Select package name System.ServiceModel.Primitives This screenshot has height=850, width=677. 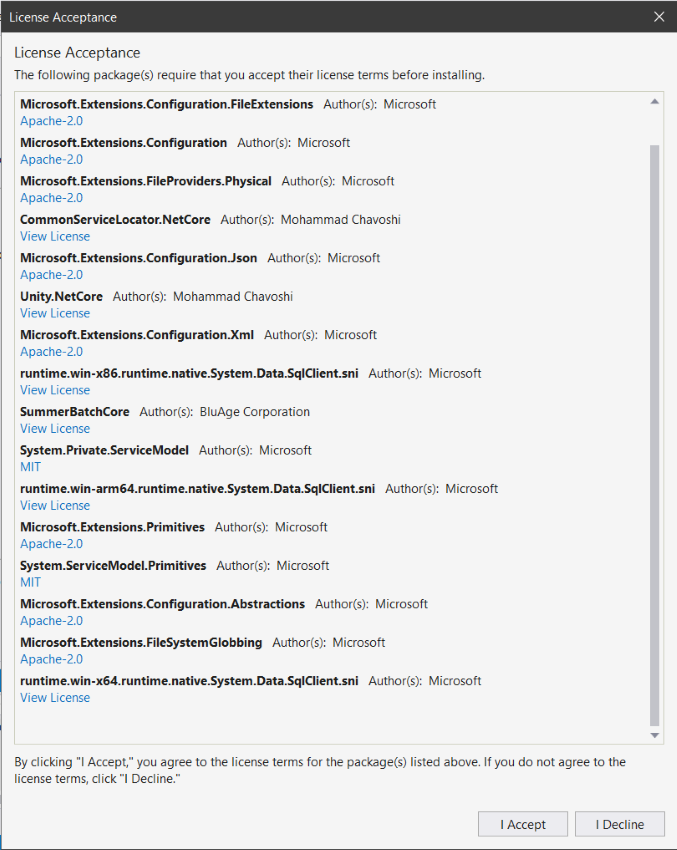click(x=113, y=565)
